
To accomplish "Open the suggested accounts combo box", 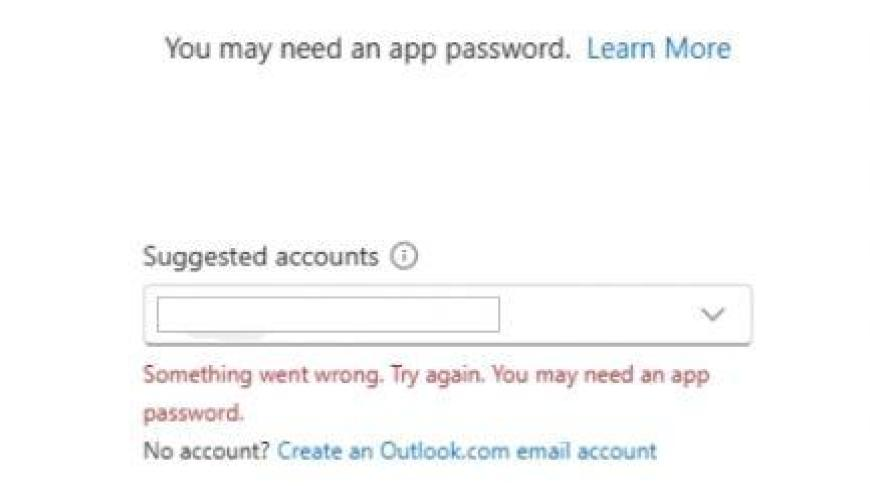I will [x=448, y=315].
